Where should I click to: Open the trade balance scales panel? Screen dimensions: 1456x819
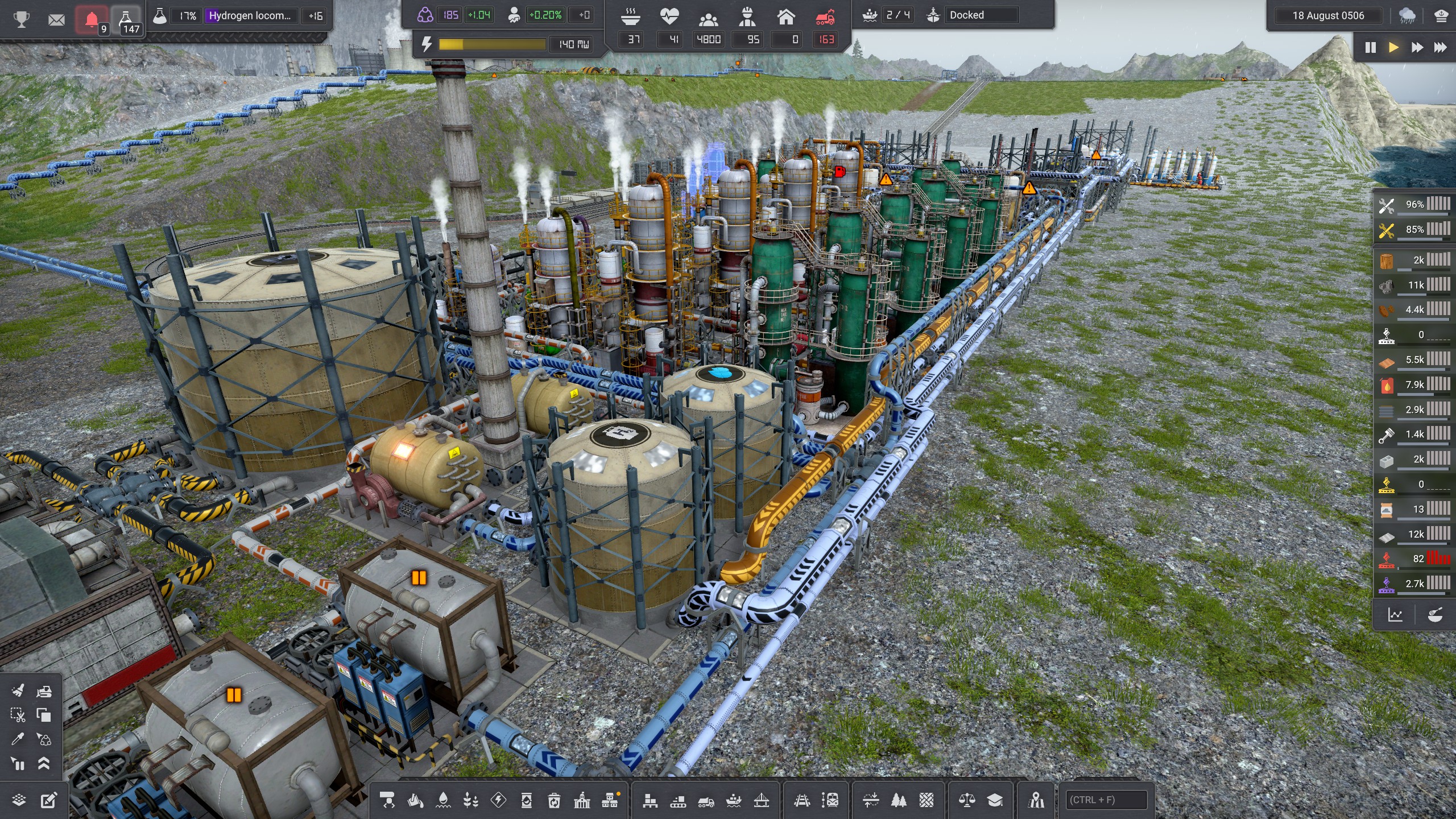click(x=967, y=800)
